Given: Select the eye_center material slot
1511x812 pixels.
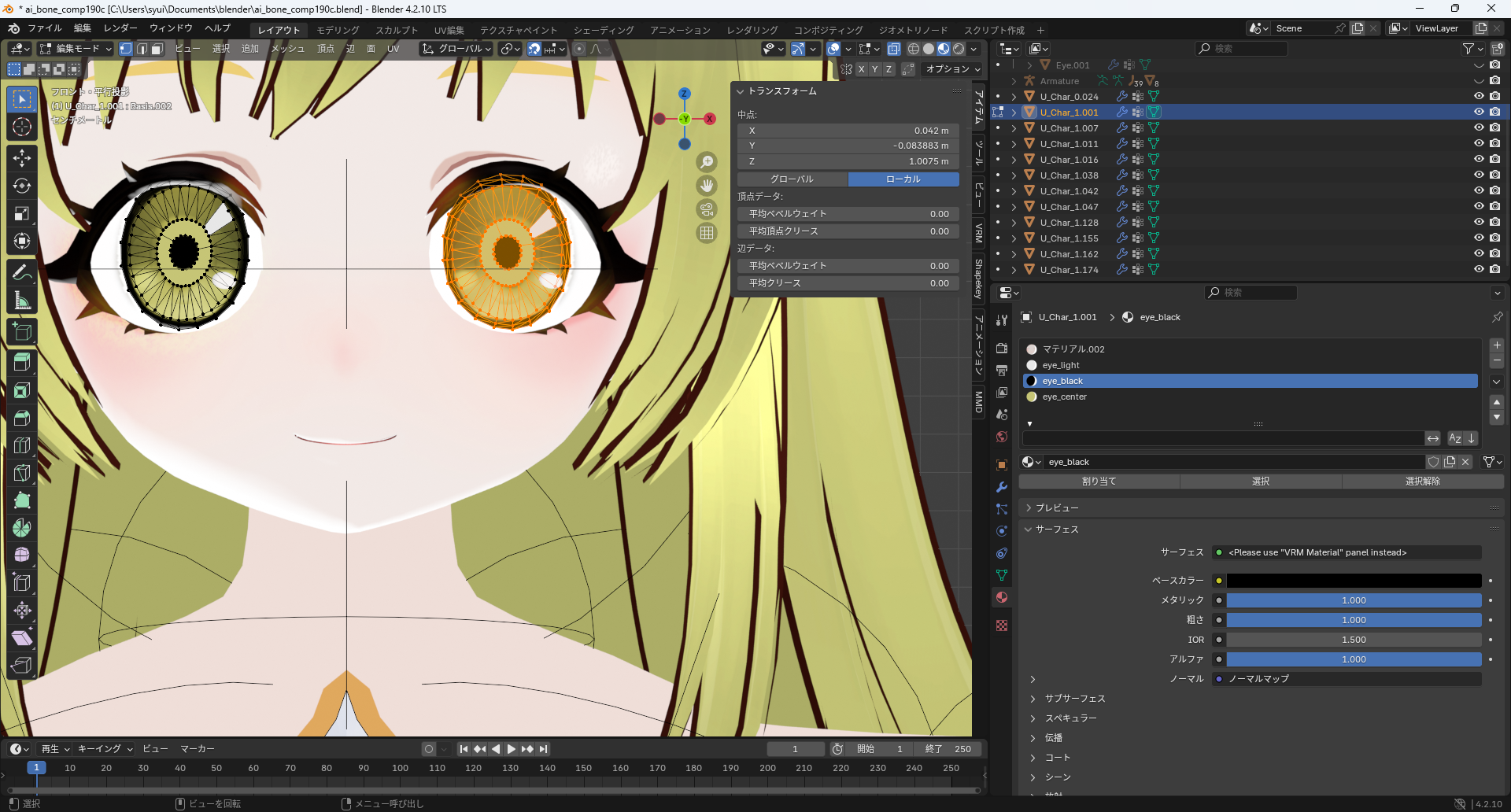Looking at the screenshot, I should [x=1064, y=397].
